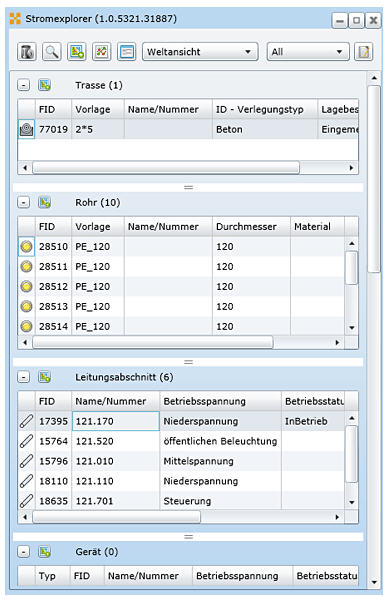
Task: Collapse the Rohr section
Action: click(x=24, y=202)
